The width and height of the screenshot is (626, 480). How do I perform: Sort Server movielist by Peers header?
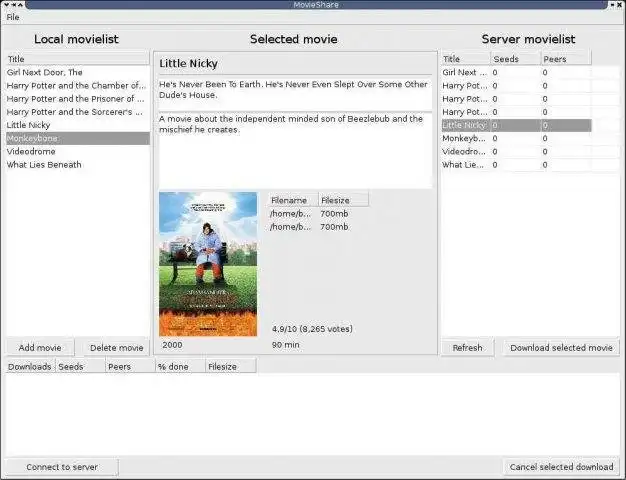point(566,59)
